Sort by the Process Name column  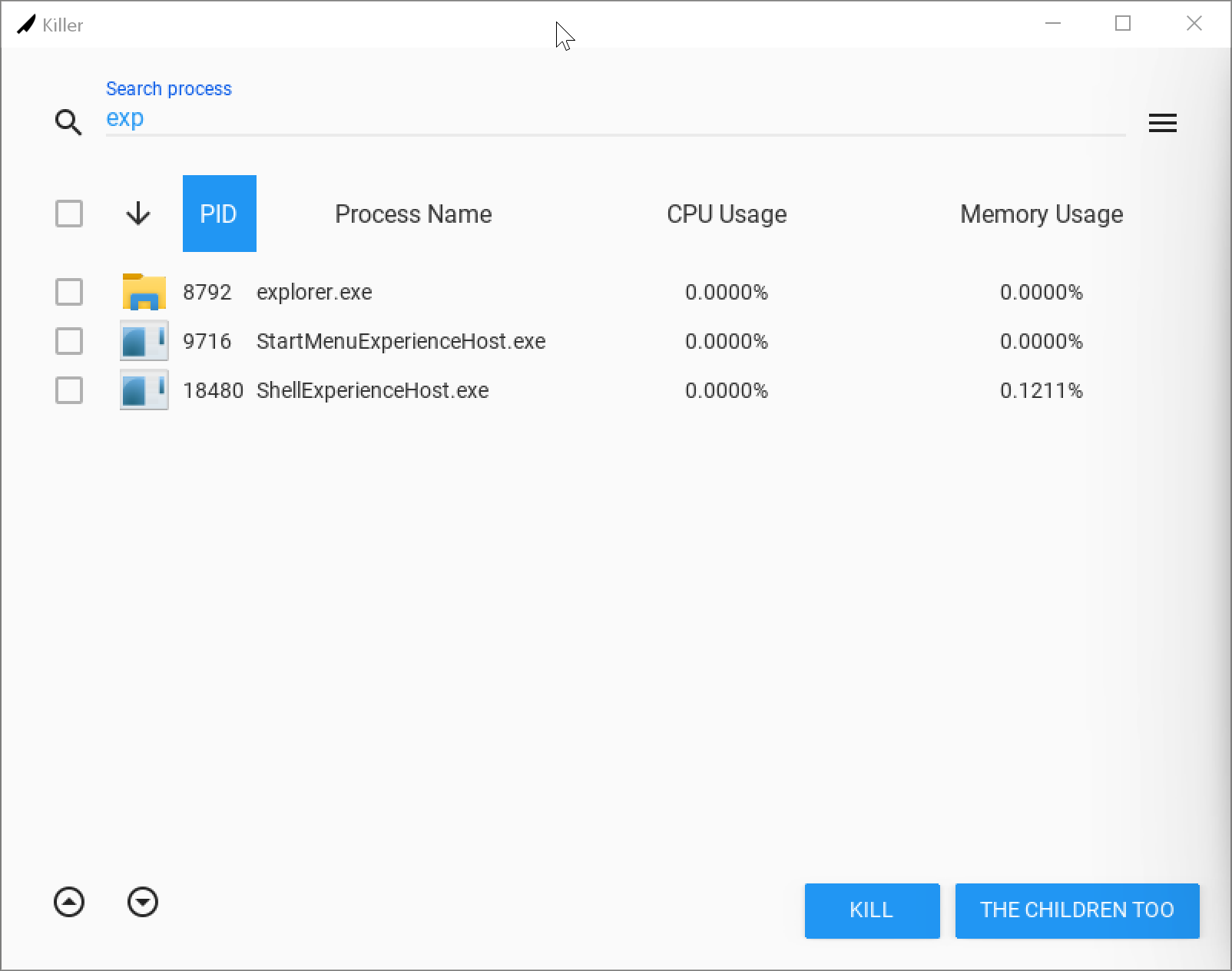[x=413, y=214]
